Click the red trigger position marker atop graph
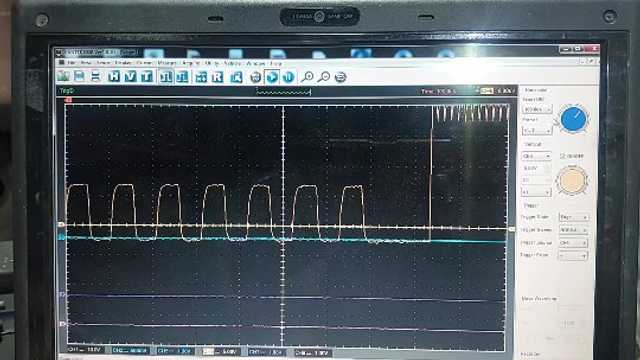 click(x=69, y=100)
